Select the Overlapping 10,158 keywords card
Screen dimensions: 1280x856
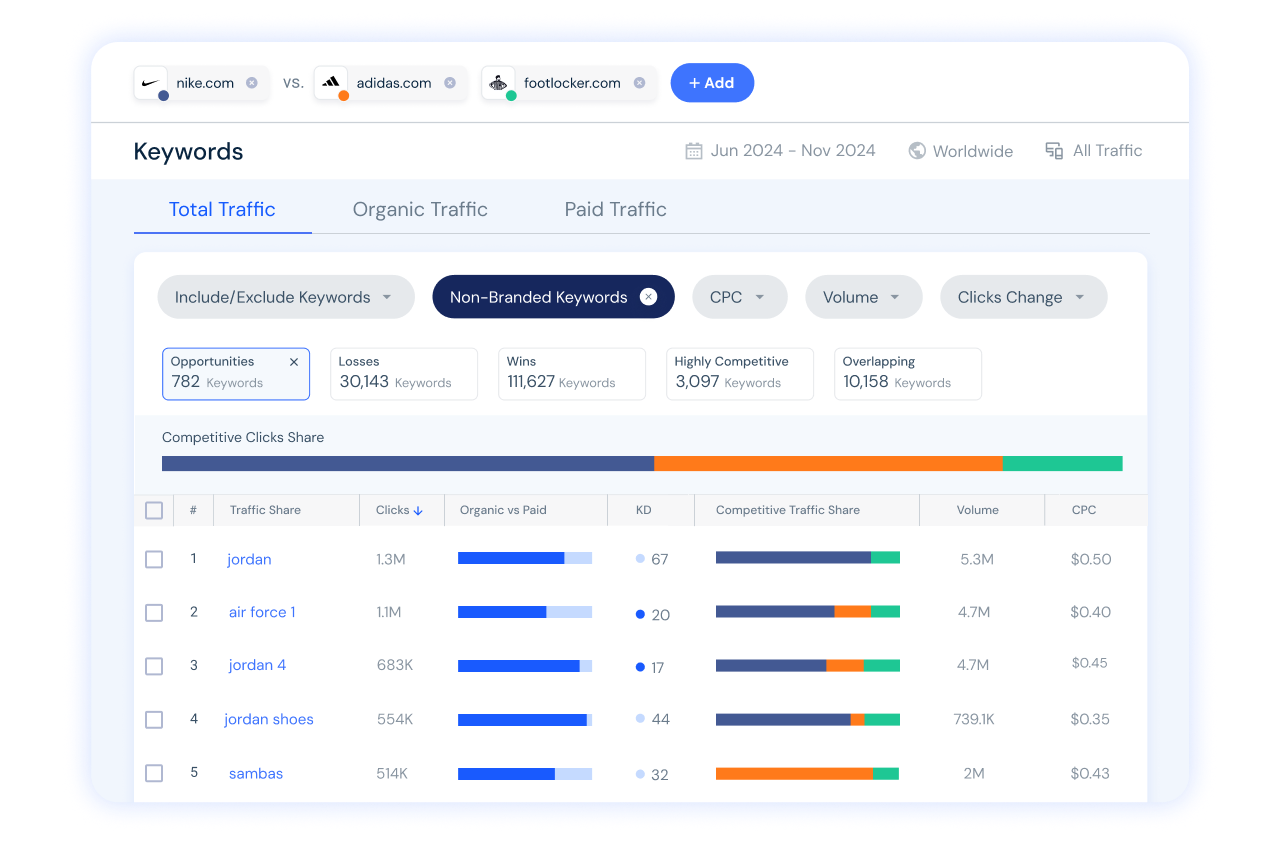pos(908,374)
